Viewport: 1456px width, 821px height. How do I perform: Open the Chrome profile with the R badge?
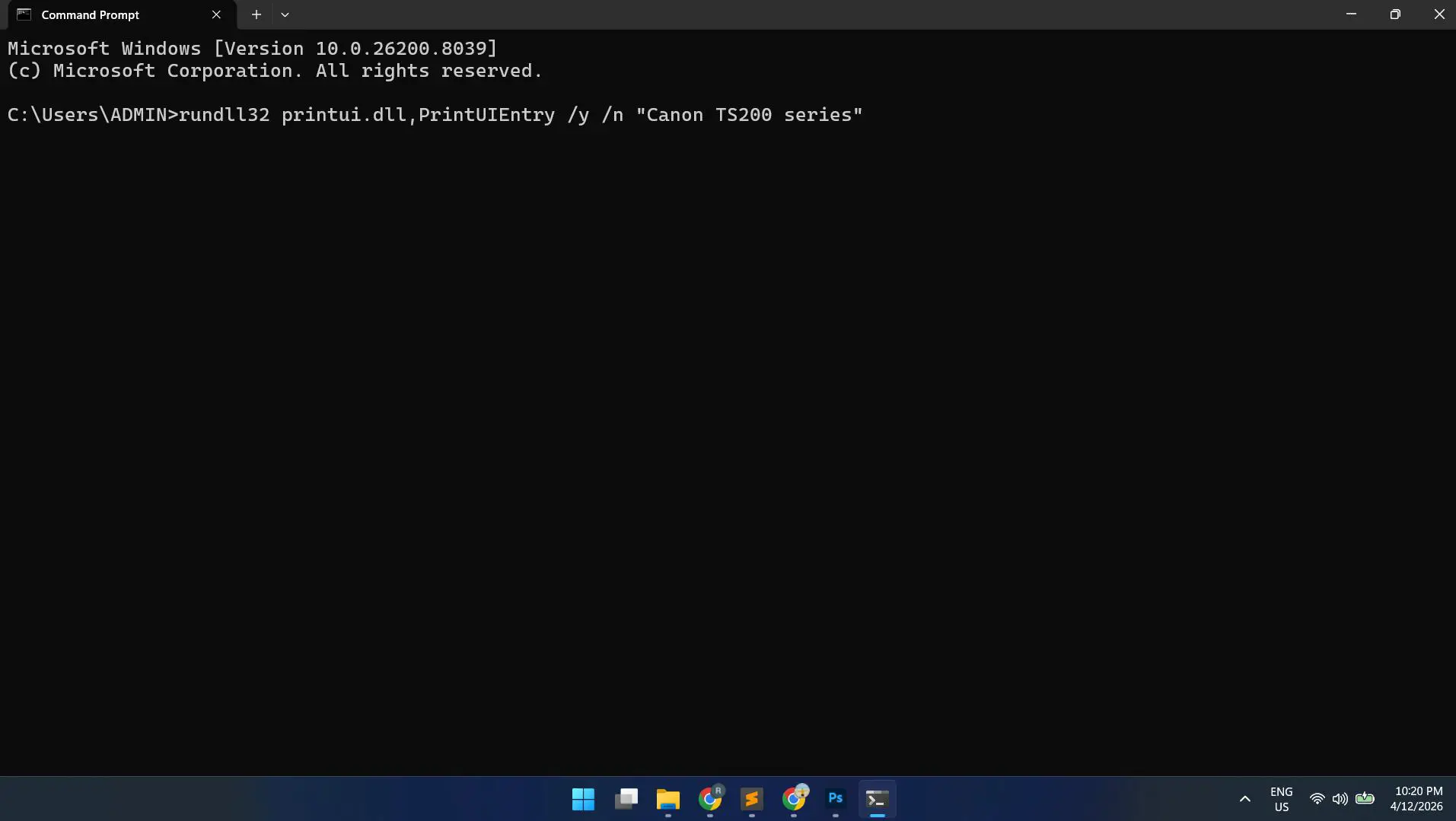coord(710,799)
